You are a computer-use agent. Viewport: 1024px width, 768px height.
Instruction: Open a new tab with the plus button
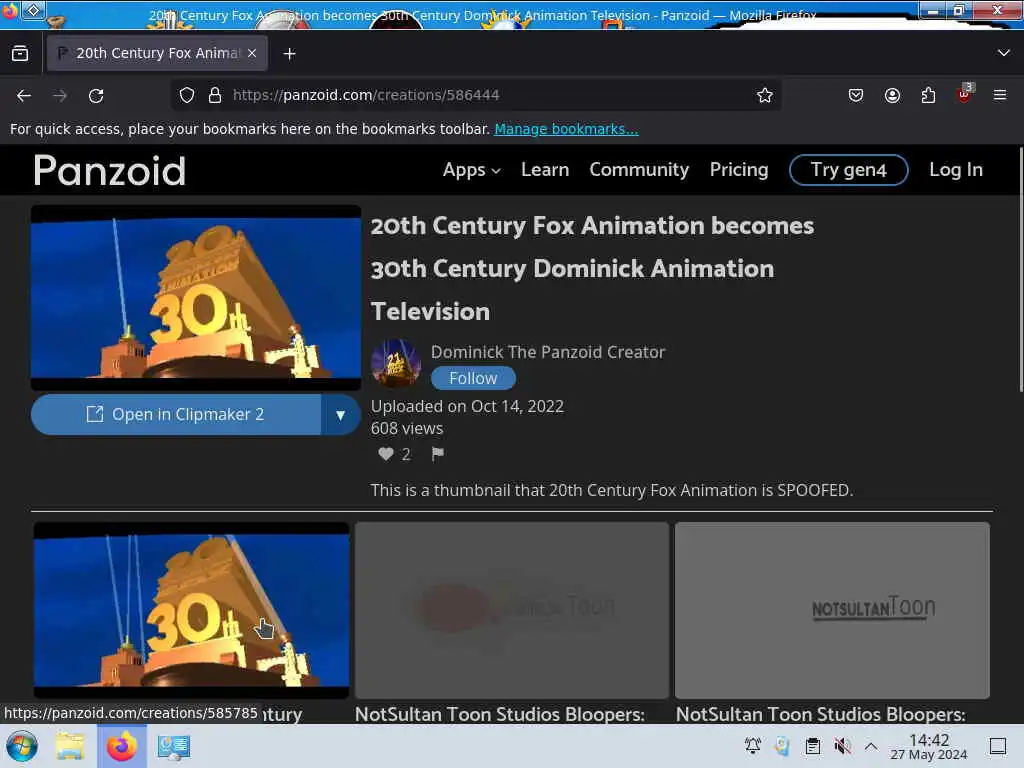point(289,54)
